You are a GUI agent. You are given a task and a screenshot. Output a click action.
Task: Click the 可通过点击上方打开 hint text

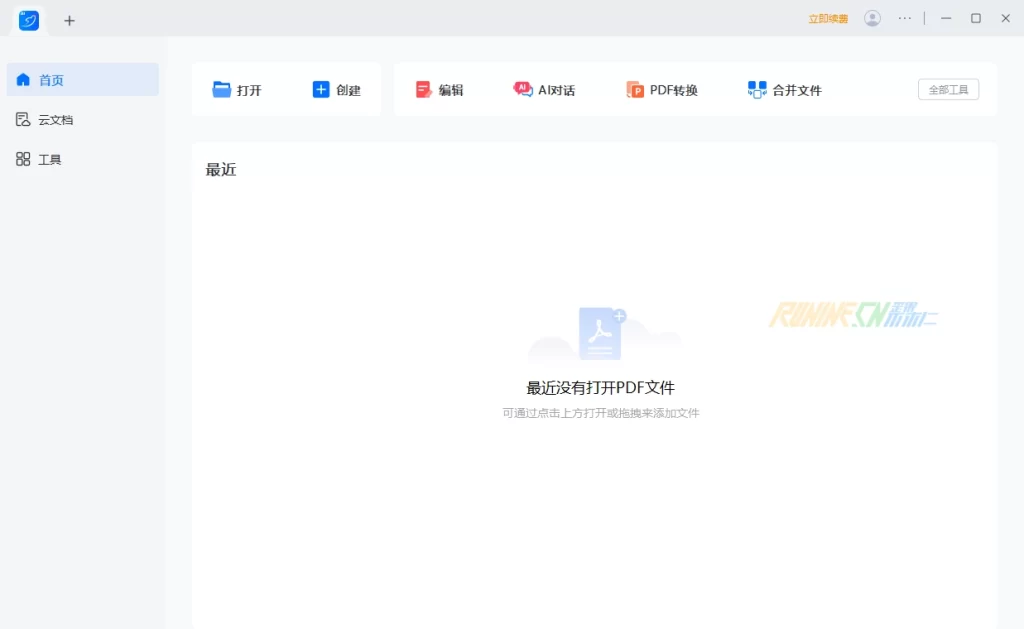(x=600, y=413)
